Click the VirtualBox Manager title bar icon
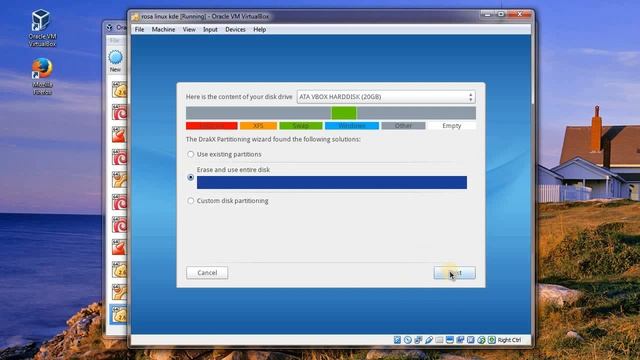 point(109,27)
